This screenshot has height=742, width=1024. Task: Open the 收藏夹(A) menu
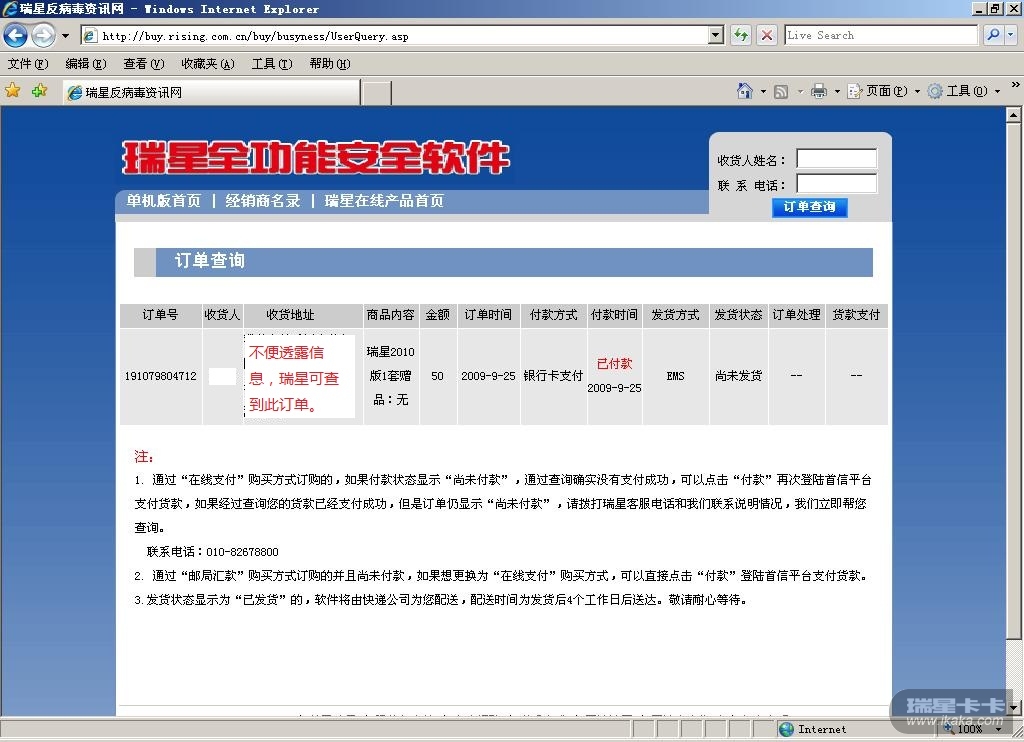(x=208, y=63)
